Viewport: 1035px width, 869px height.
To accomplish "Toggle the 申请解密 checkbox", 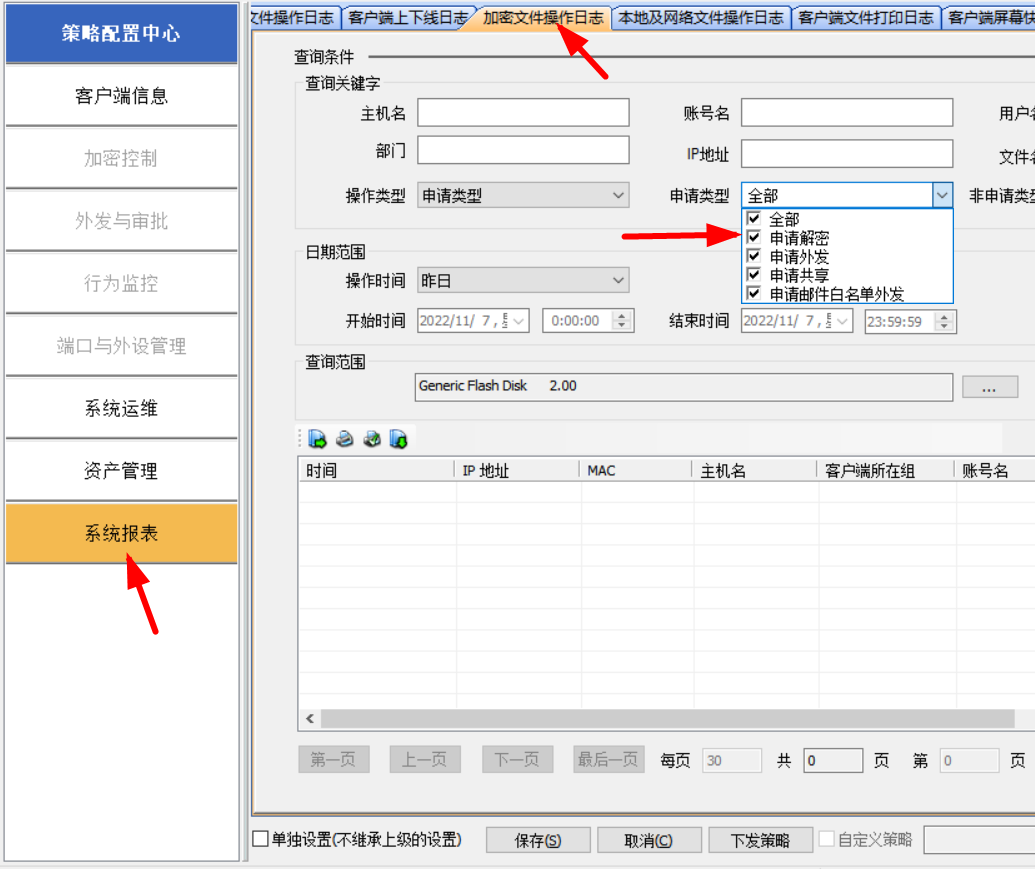I will click(x=754, y=238).
